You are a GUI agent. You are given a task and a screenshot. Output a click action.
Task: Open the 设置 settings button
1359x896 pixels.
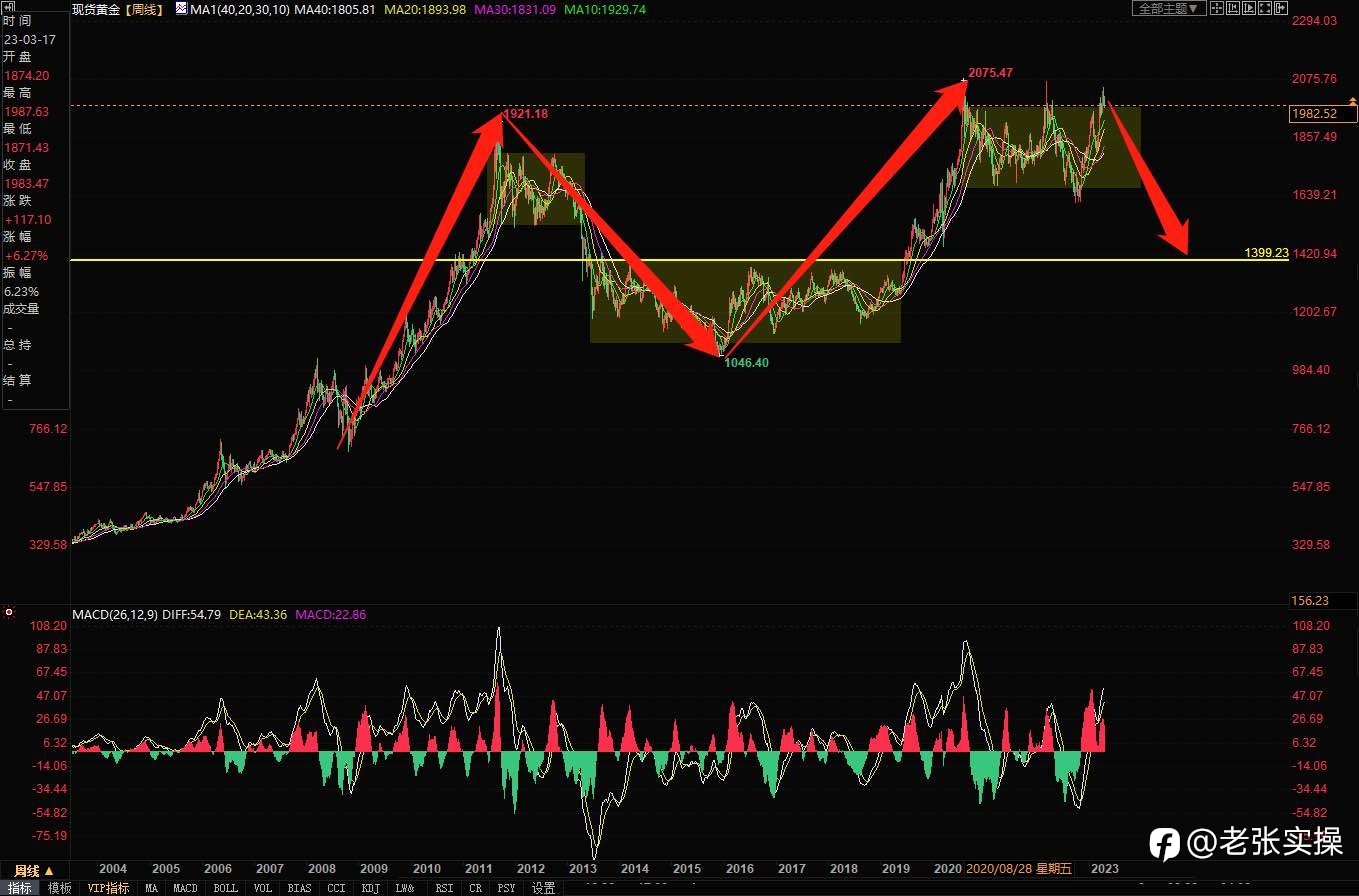pyautogui.click(x=544, y=888)
